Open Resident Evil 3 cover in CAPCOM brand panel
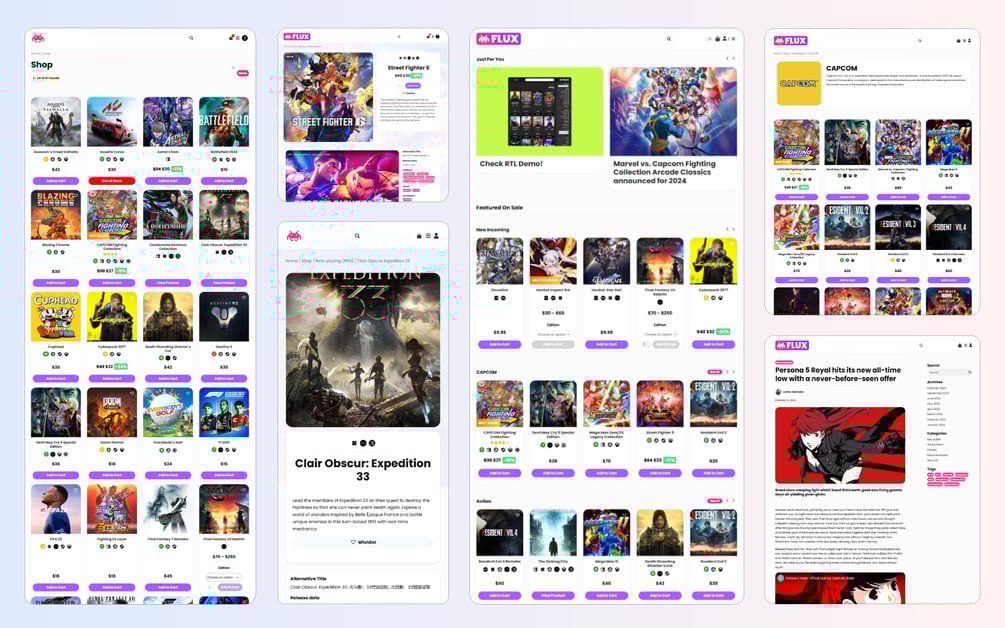 coord(898,227)
